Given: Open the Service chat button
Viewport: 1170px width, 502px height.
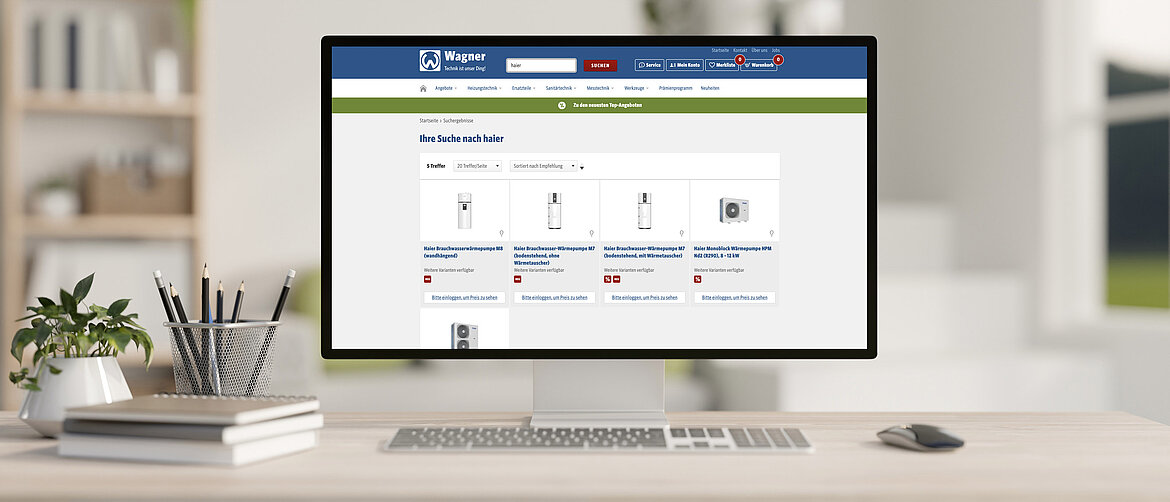Looking at the screenshot, I should (x=649, y=65).
